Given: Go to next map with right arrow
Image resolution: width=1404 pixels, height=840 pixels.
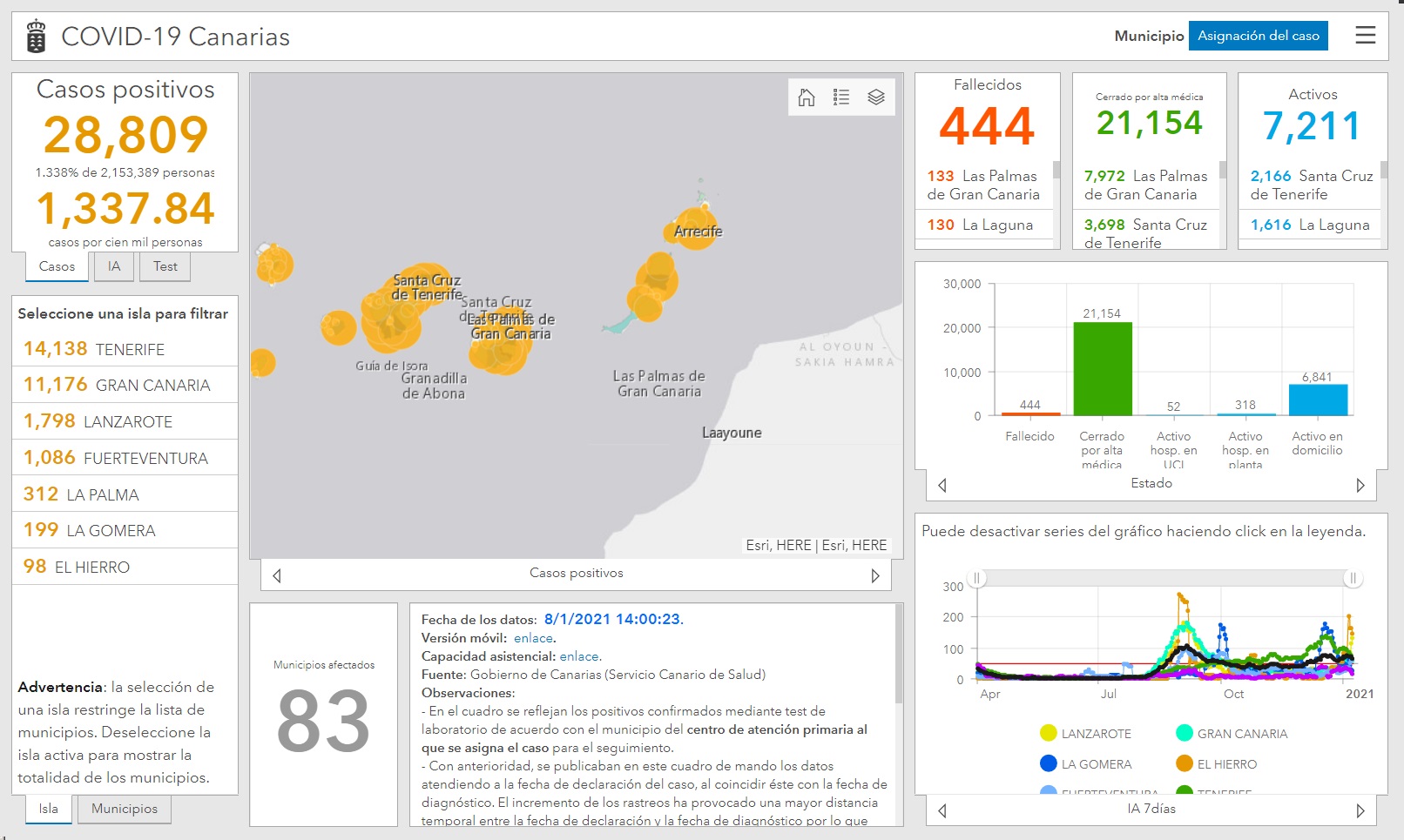Looking at the screenshot, I should click(875, 575).
